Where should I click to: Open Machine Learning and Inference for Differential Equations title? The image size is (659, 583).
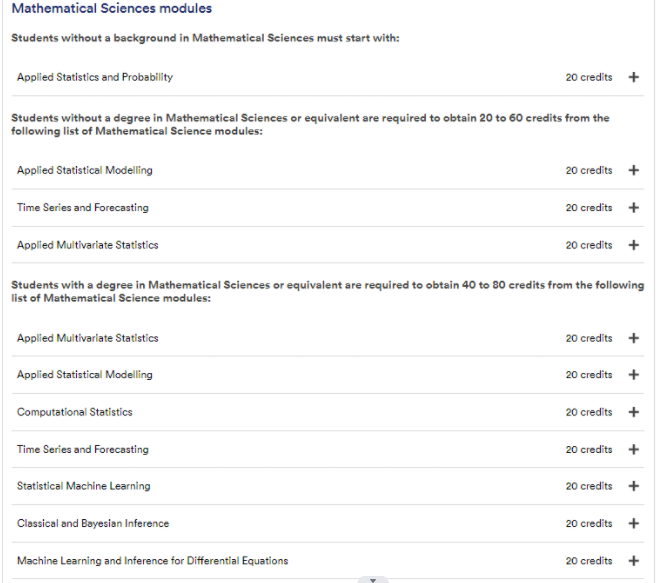coord(153,561)
